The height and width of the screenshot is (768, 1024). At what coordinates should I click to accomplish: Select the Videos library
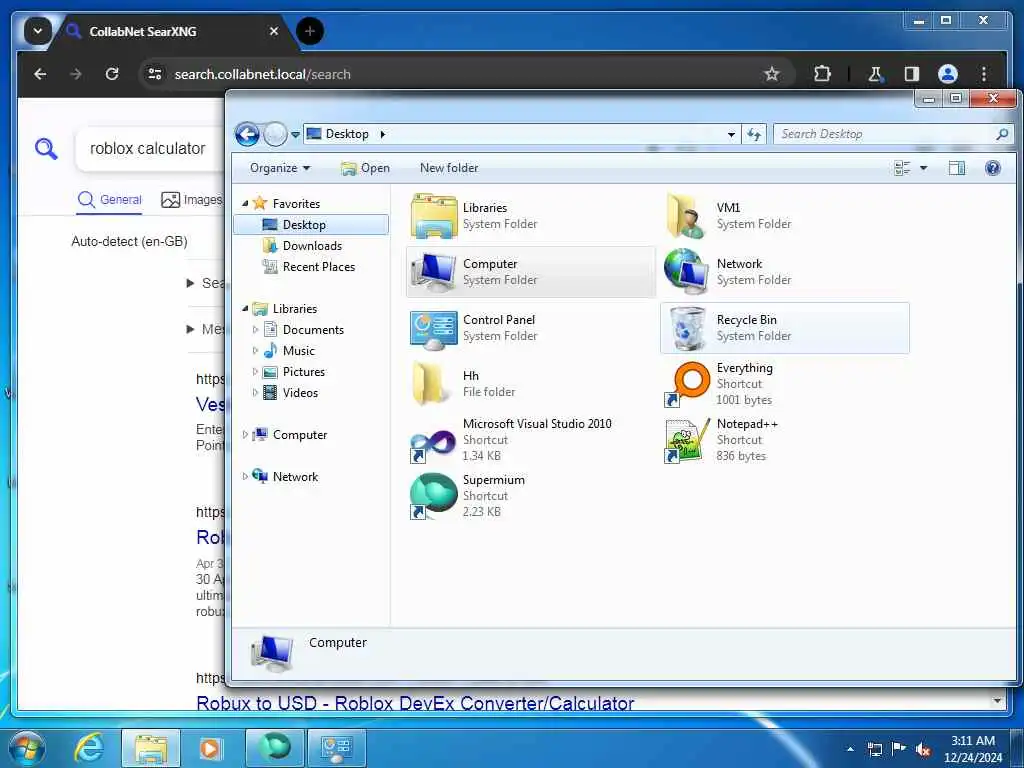point(300,392)
